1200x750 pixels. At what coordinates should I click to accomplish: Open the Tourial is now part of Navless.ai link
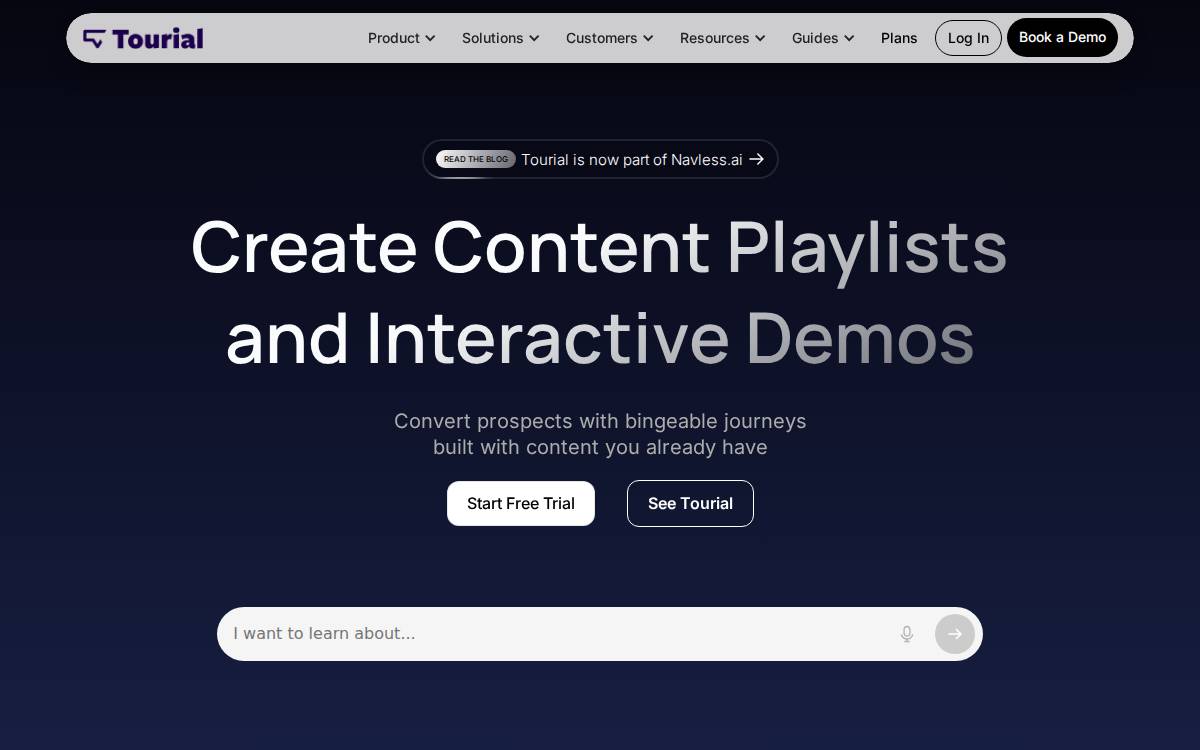(x=600, y=159)
